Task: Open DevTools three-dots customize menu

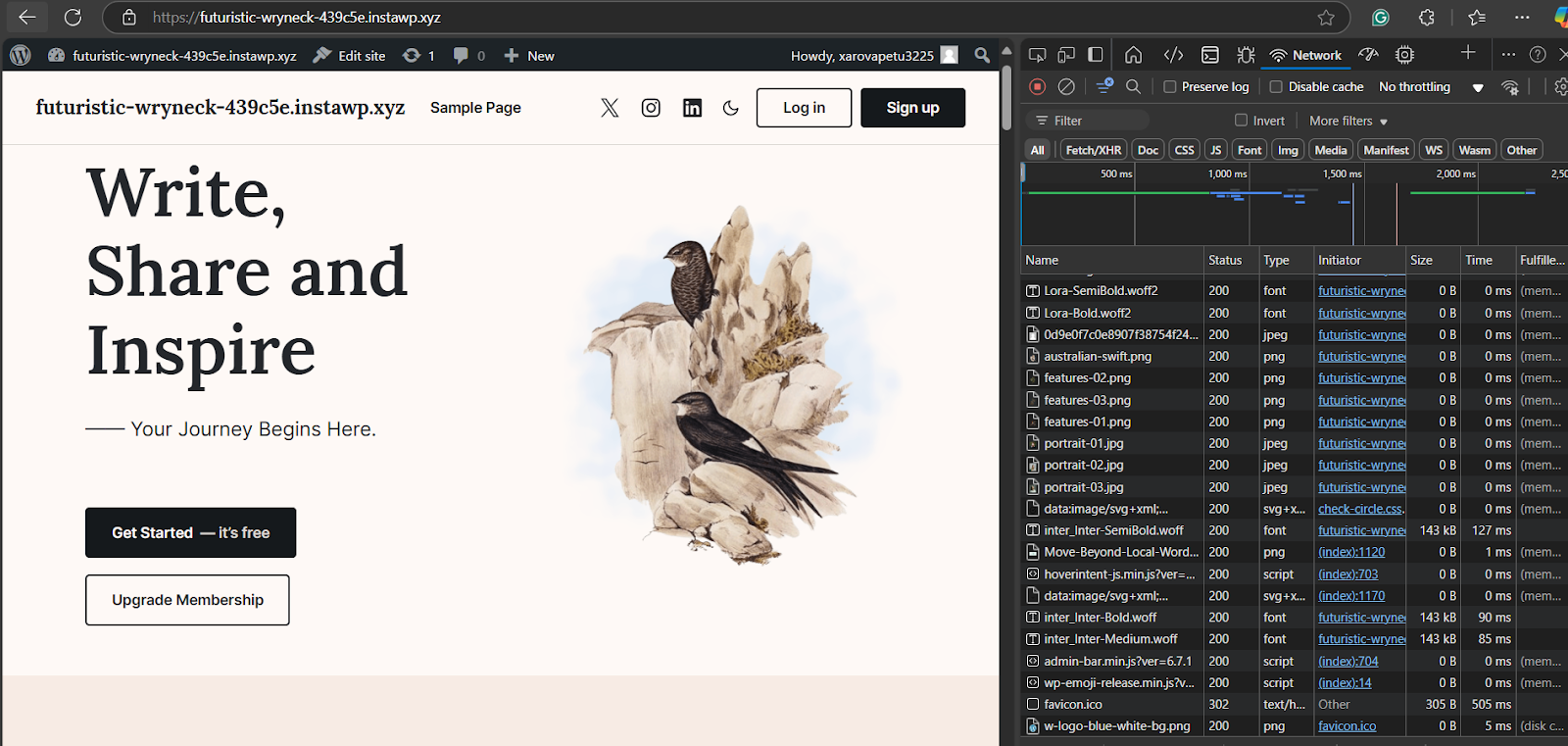Action: (1508, 55)
